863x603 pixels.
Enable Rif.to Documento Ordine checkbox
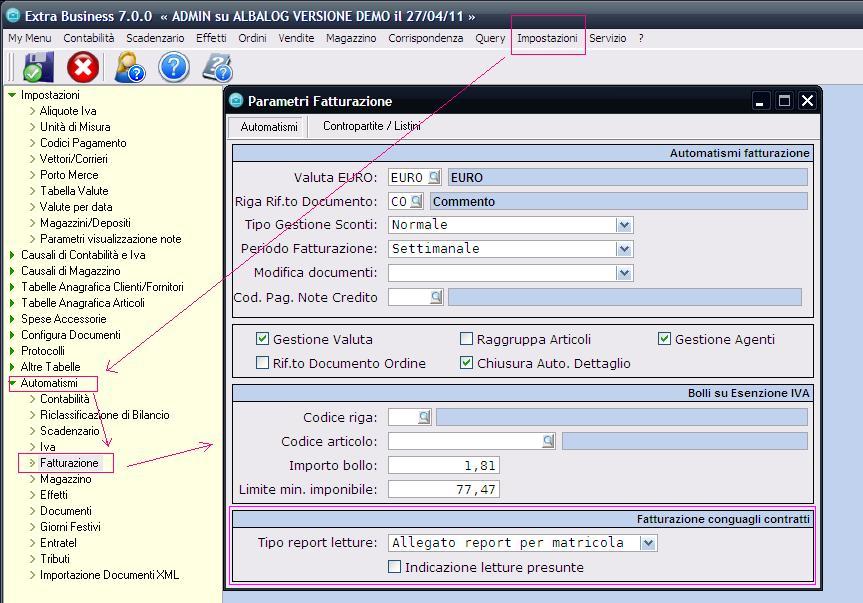point(263,363)
